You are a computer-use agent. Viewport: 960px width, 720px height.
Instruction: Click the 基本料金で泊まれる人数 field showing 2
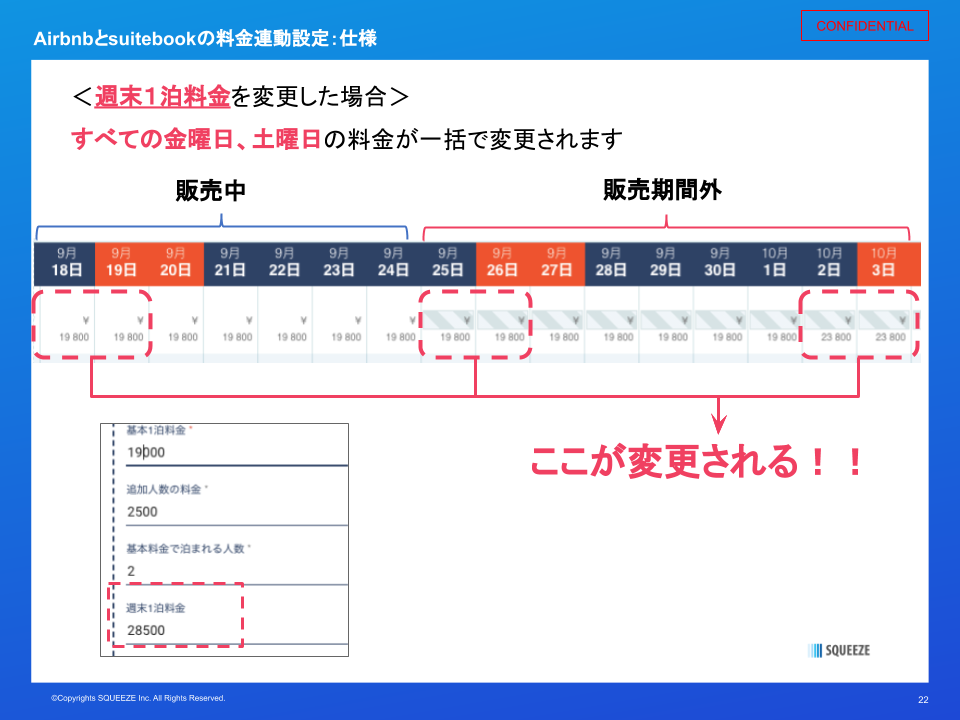(x=237, y=571)
